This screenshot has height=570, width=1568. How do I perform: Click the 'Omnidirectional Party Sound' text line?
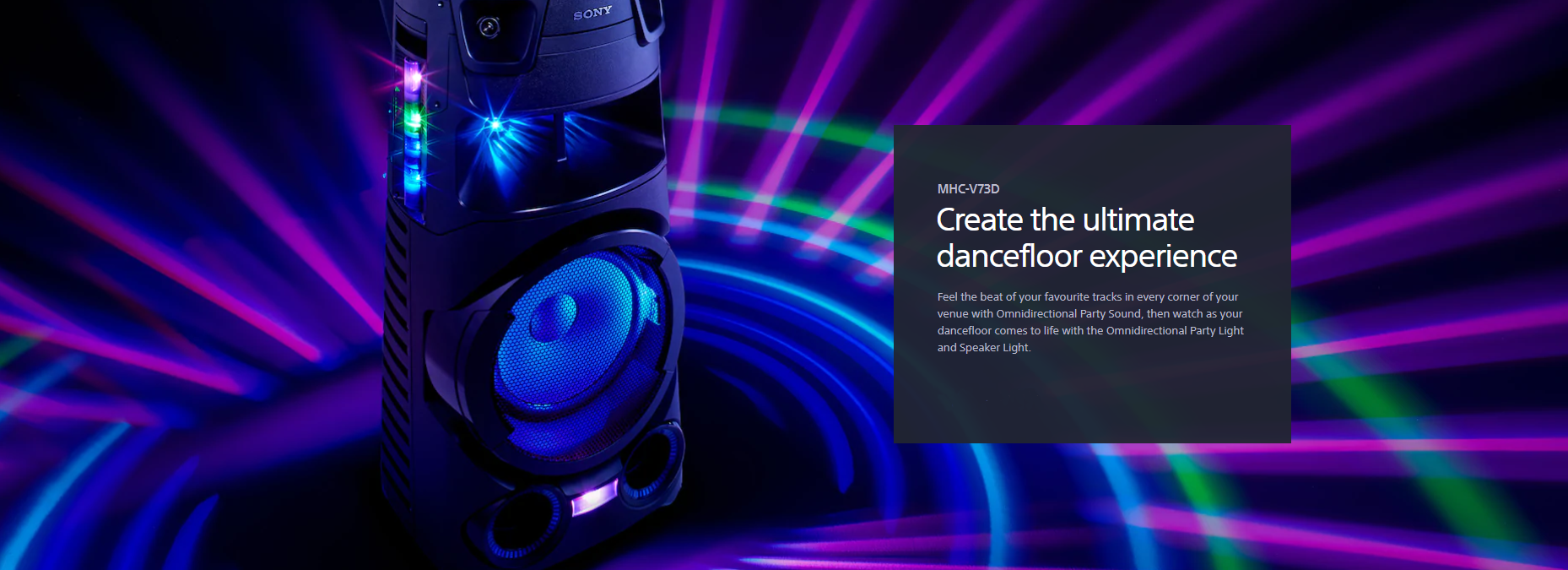click(x=1089, y=314)
